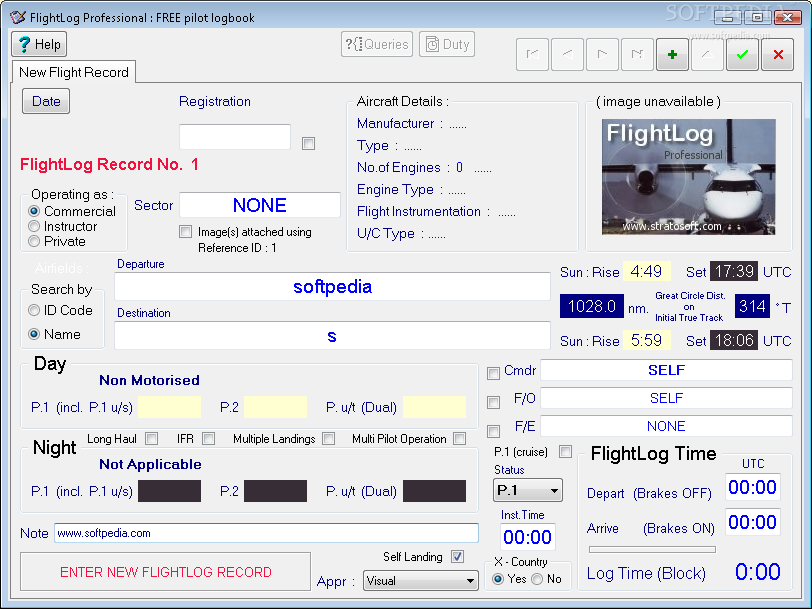Click the Note text field
The image size is (812, 609).
(x=266, y=533)
